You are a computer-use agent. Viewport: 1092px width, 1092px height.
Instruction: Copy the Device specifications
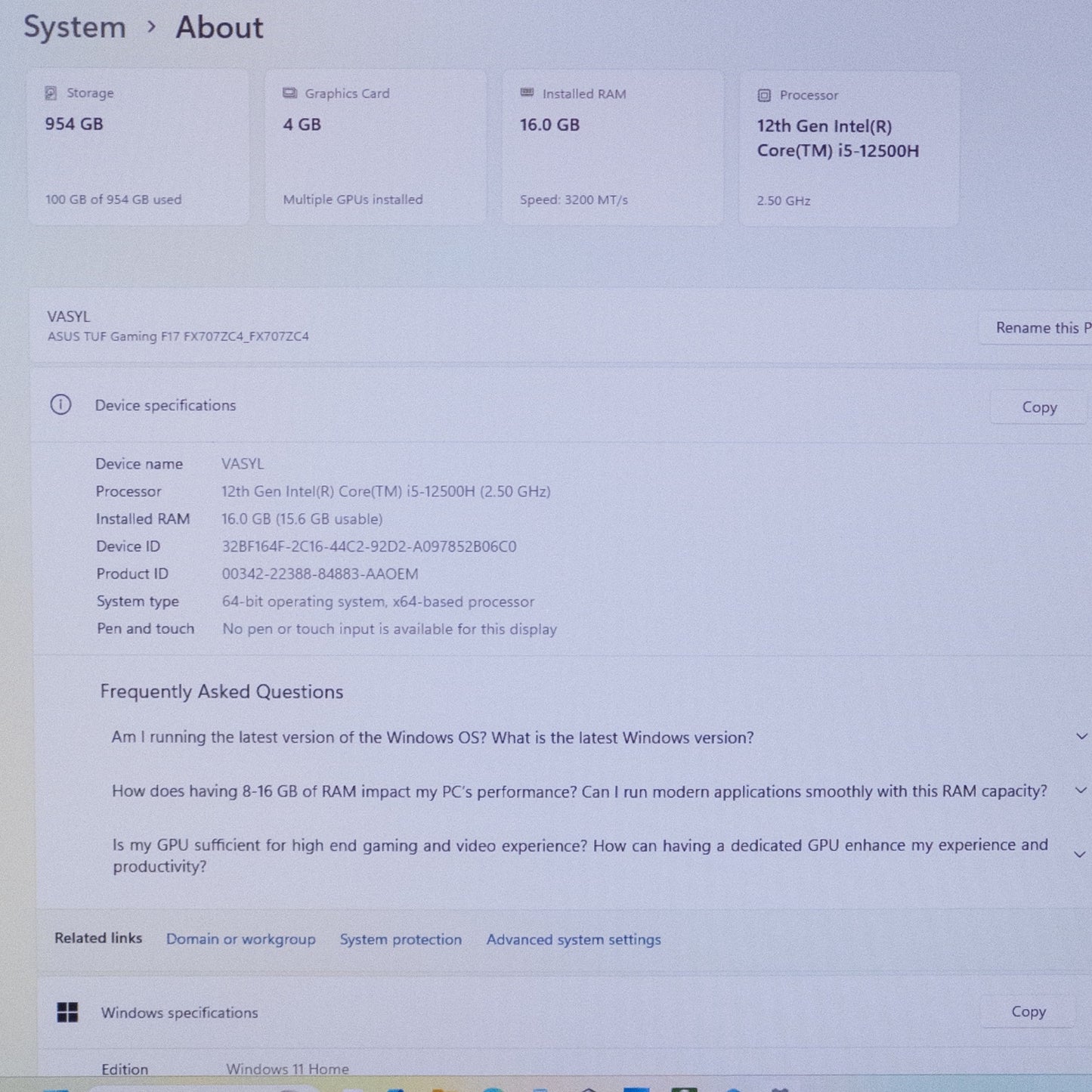[x=1038, y=407]
